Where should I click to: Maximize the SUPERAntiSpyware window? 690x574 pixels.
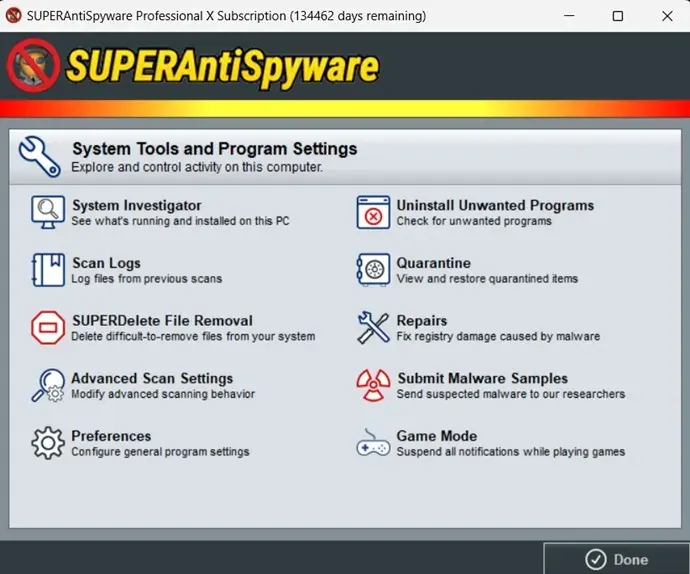pos(618,16)
